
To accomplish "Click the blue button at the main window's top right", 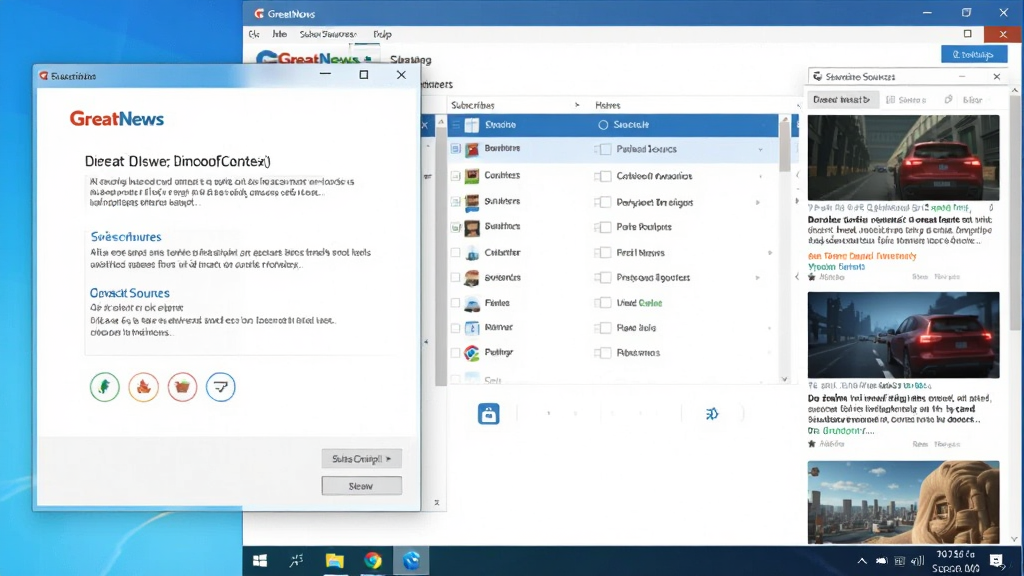I will point(974,55).
